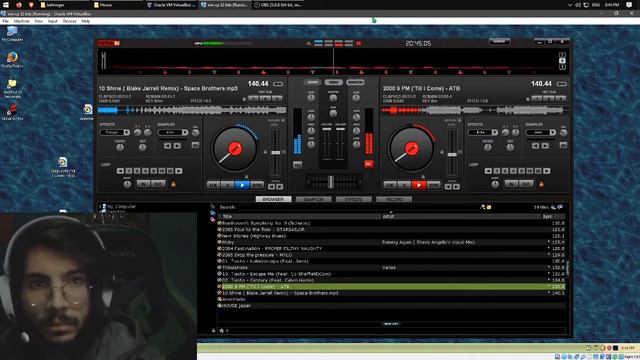The image size is (640, 360).
Task: Open the right deck effects dropdown
Action: pyautogui.click(x=482, y=132)
